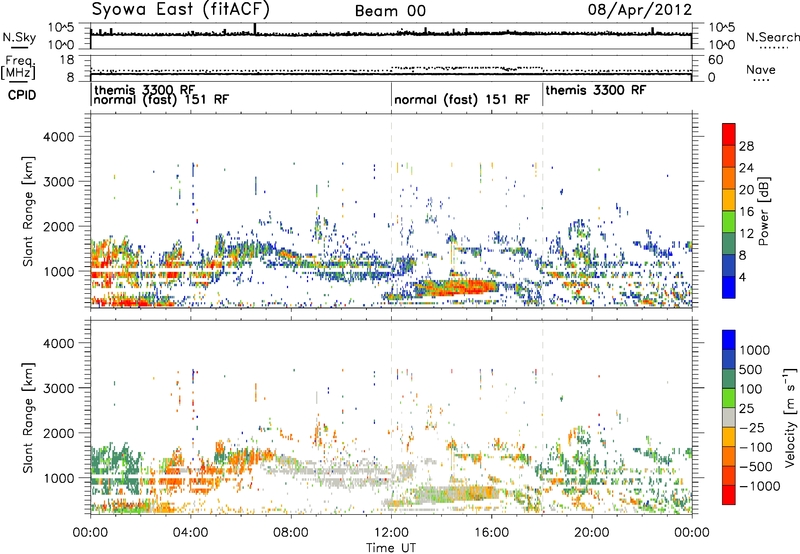Click the dashed 12:00 marker in velocity panel

pos(391,417)
